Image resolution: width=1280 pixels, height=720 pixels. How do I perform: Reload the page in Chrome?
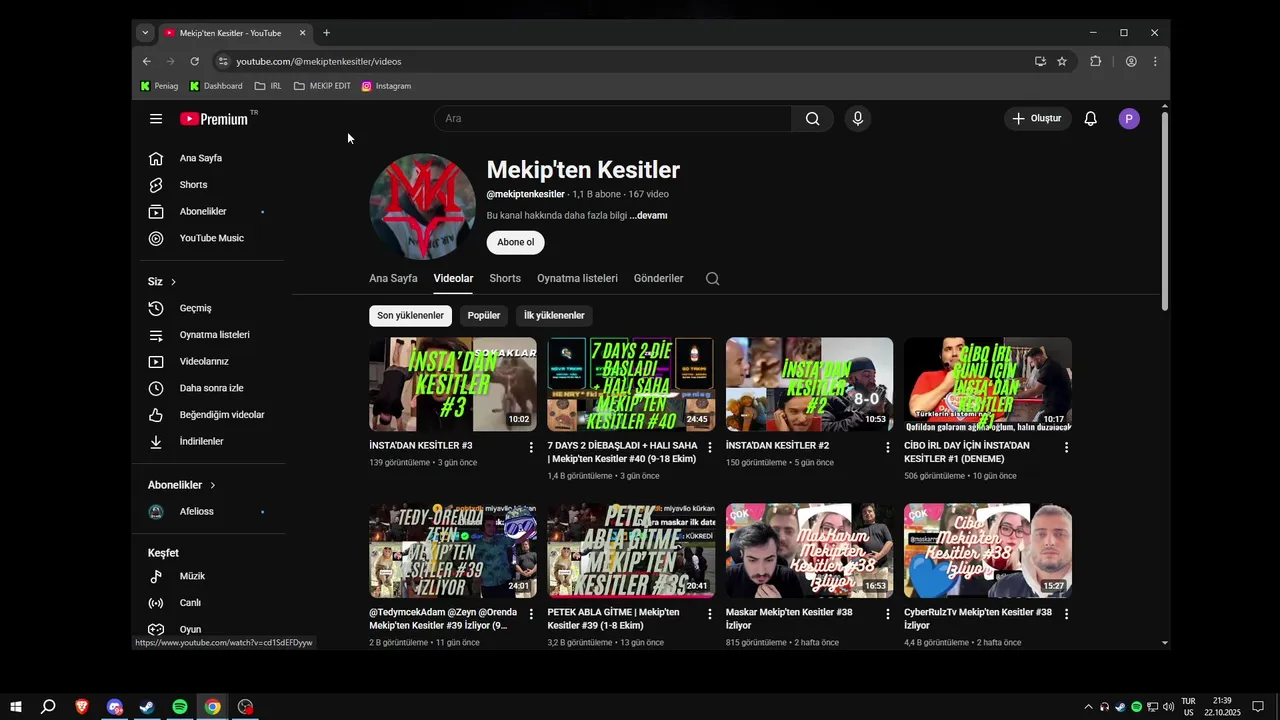point(194,61)
